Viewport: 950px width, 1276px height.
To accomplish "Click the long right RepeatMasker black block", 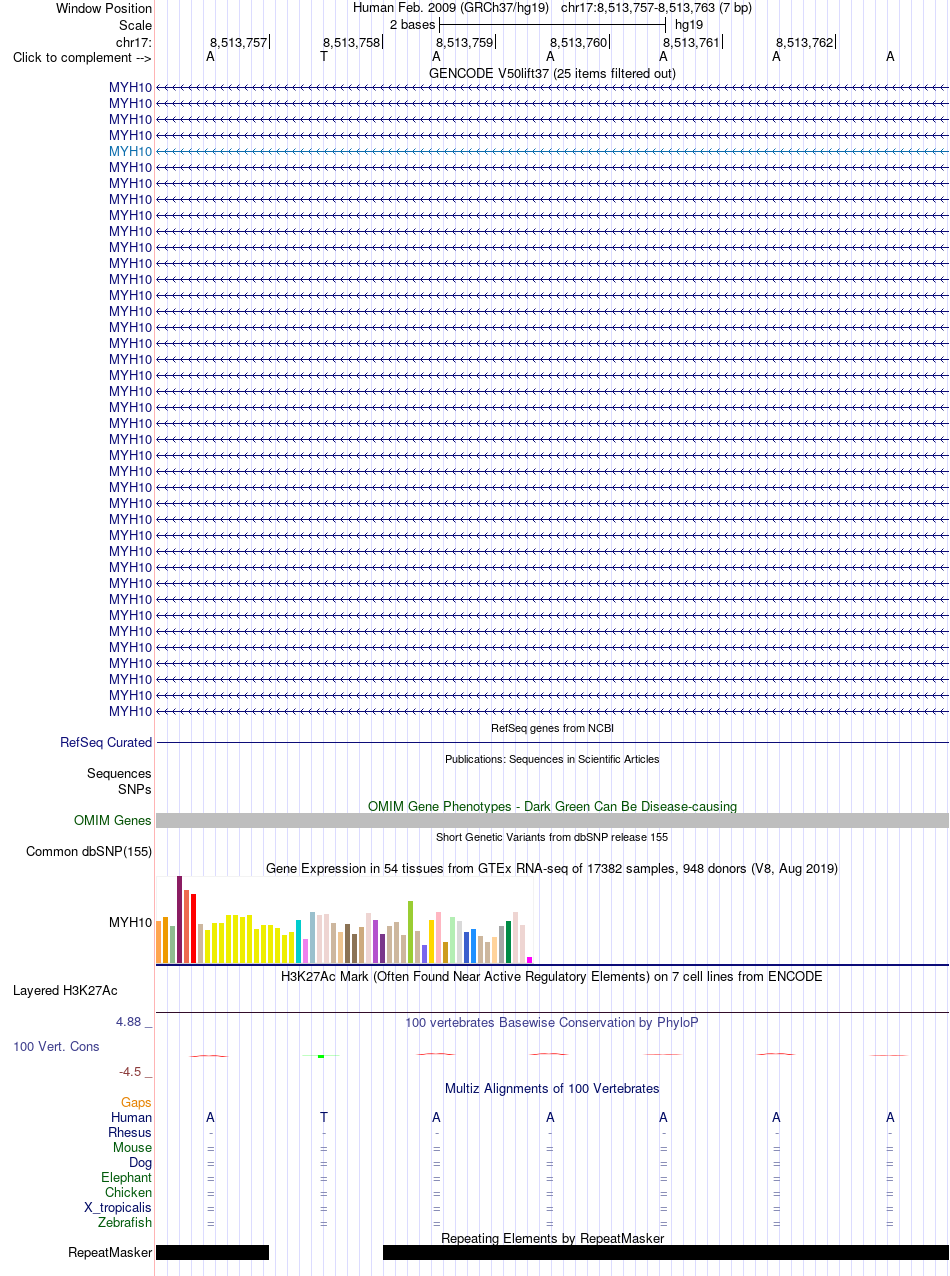I will [666, 1252].
